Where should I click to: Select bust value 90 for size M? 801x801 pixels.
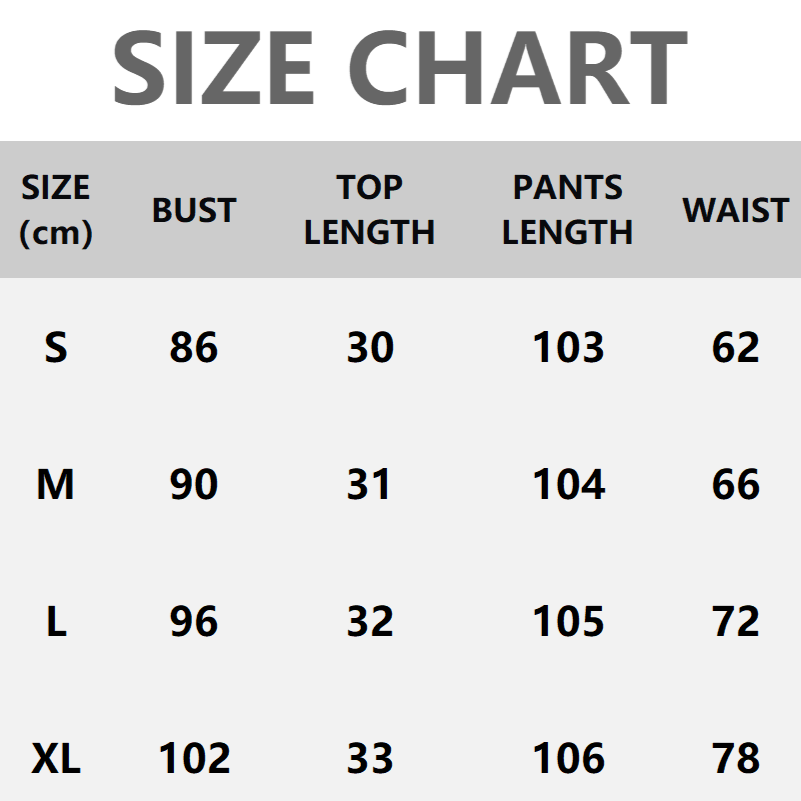pyautogui.click(x=194, y=485)
